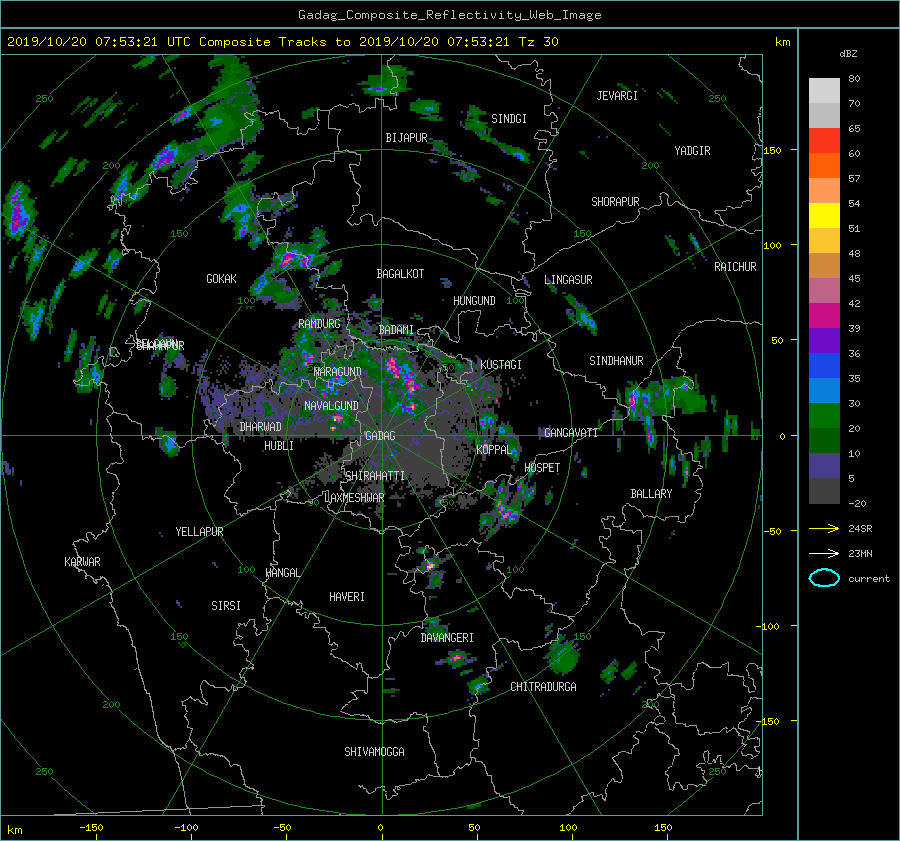
Task: Click the white 23MN arrow legend icon
Action: click(x=824, y=553)
